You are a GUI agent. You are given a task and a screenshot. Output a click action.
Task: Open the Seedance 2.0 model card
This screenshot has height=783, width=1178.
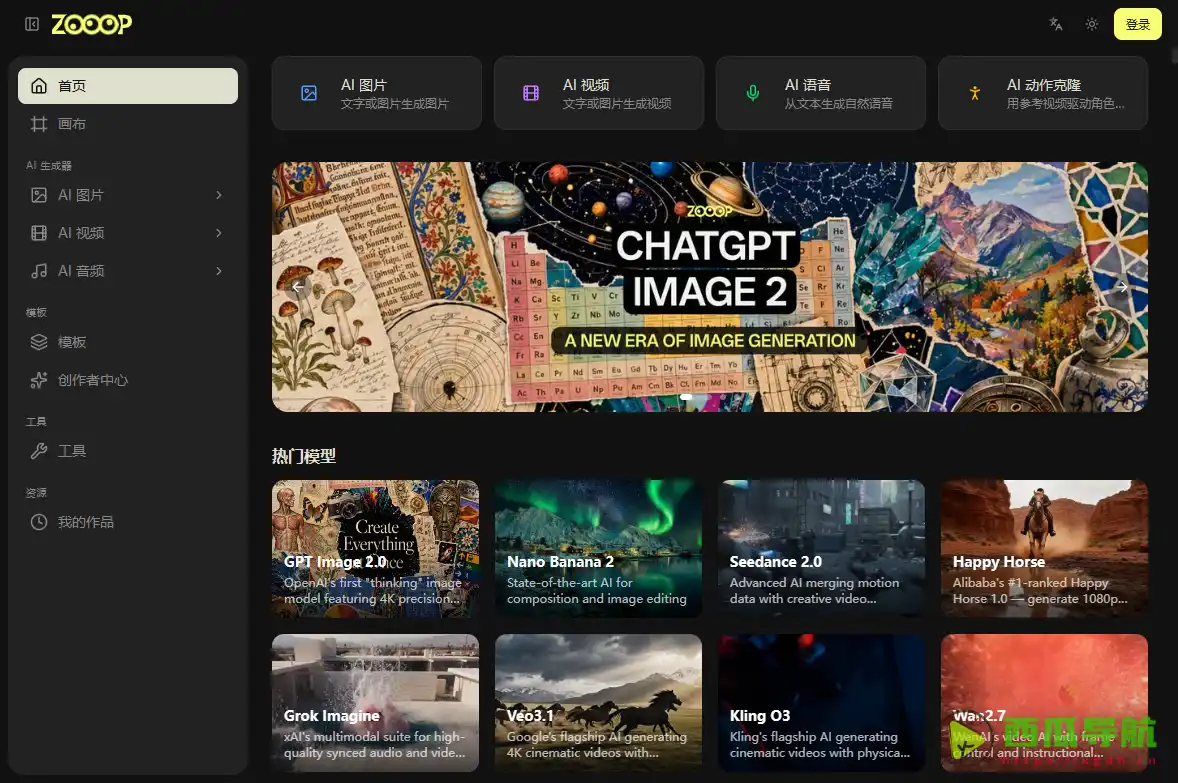pos(821,549)
